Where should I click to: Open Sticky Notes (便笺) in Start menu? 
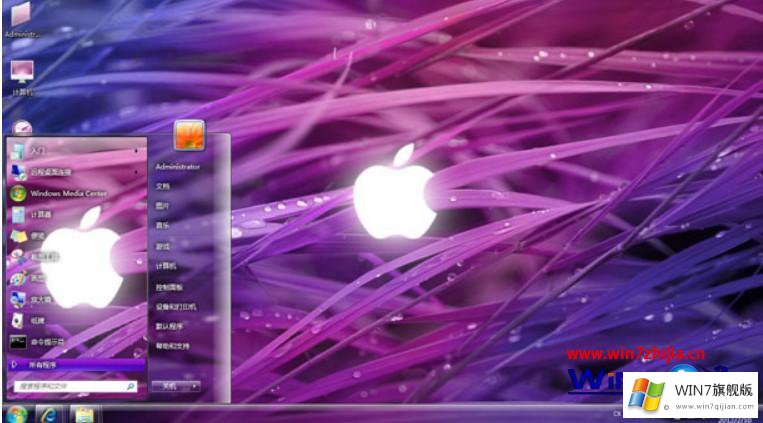[x=77, y=236]
